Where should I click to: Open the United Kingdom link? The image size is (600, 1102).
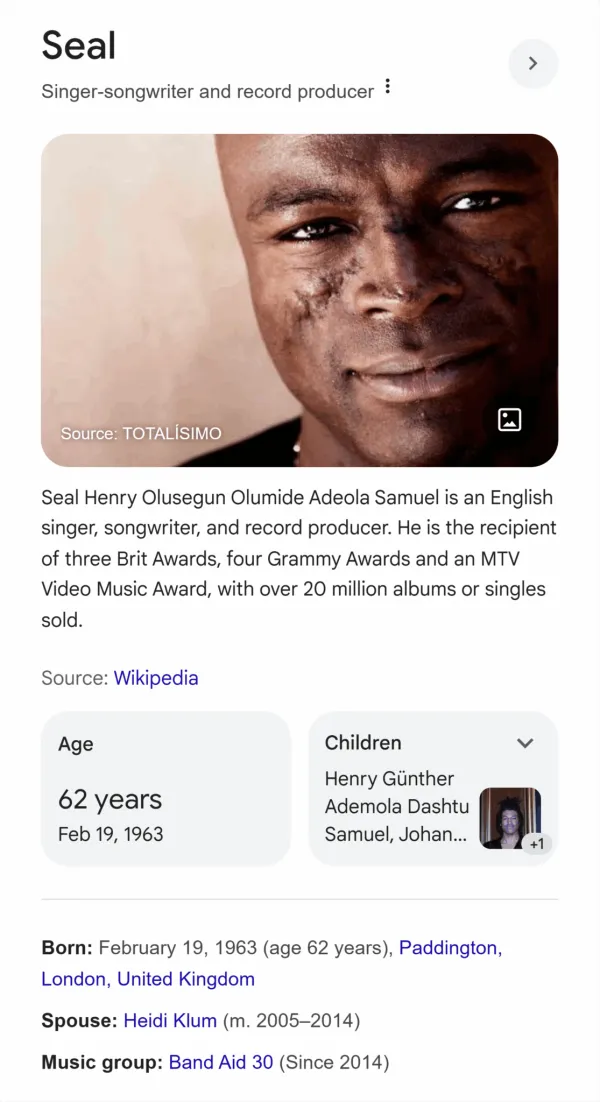tap(186, 979)
